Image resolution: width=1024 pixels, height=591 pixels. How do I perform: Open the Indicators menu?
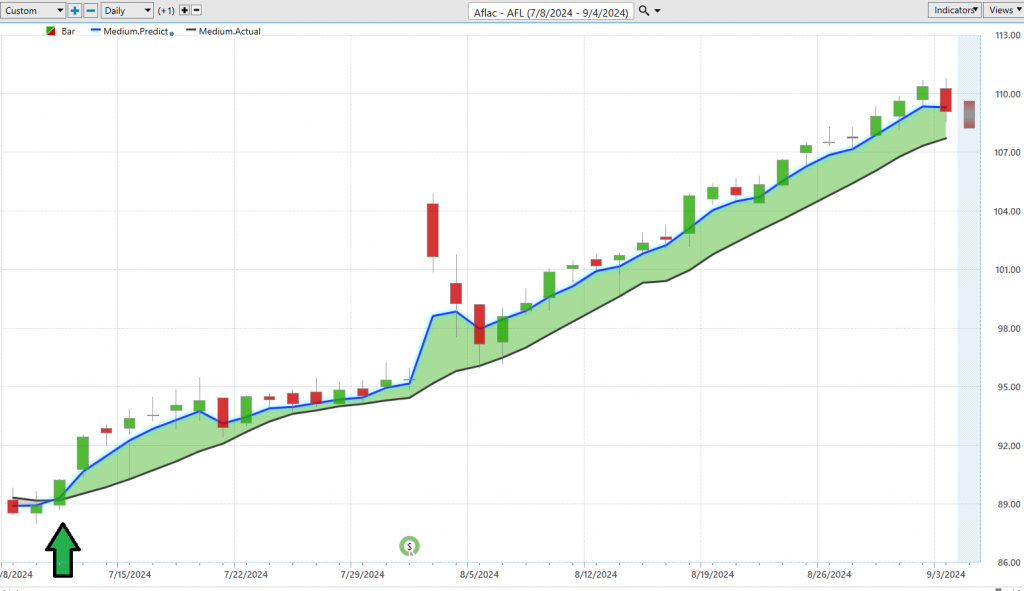[x=954, y=10]
